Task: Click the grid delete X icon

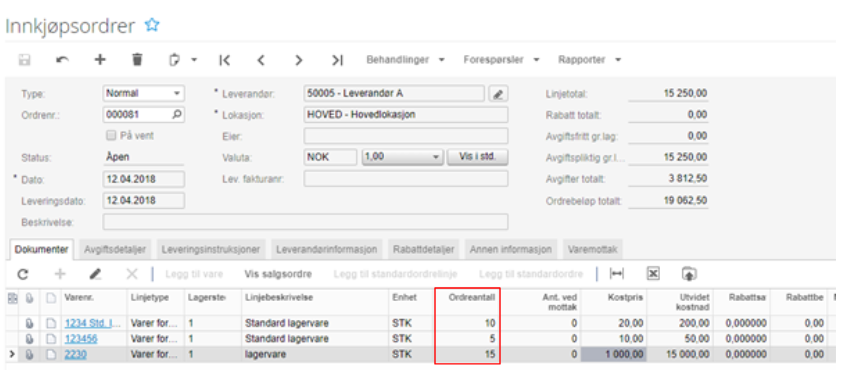Action: tap(132, 274)
